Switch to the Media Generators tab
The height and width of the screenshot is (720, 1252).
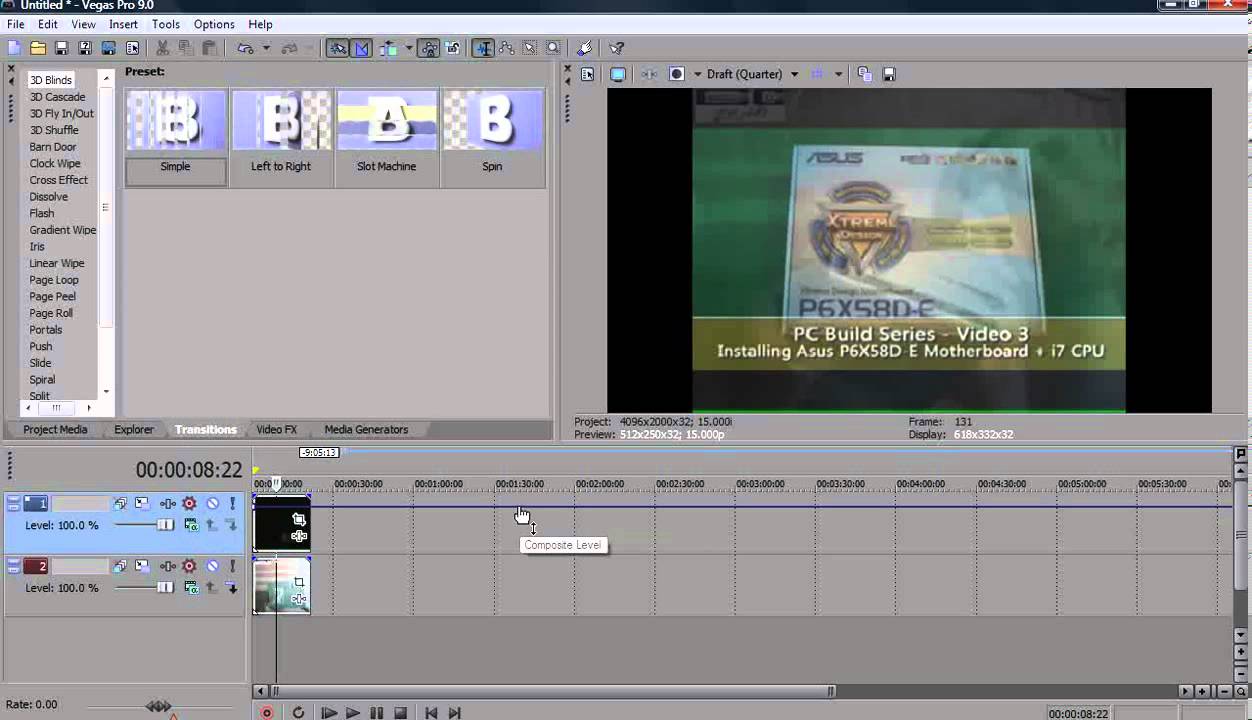(x=366, y=429)
